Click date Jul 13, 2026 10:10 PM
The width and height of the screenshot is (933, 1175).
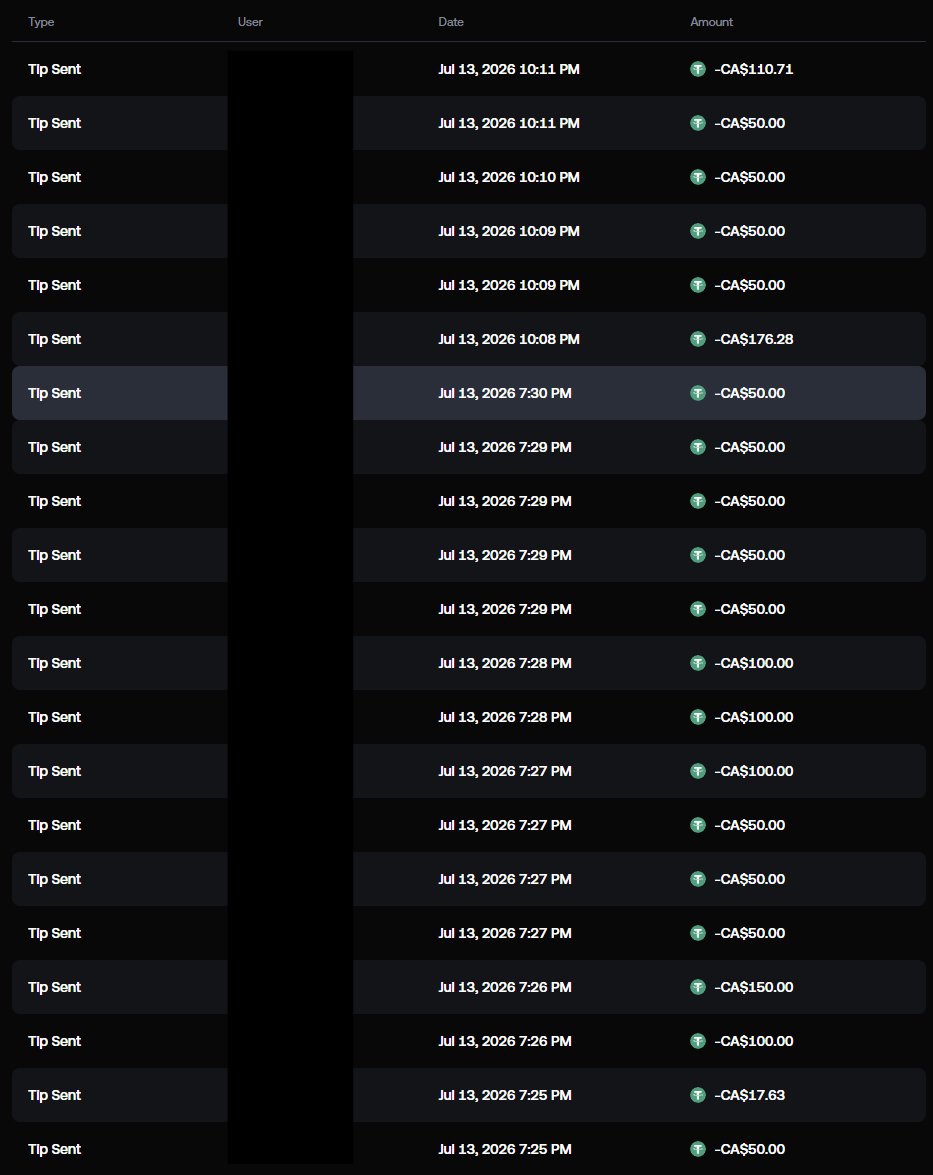(x=509, y=177)
